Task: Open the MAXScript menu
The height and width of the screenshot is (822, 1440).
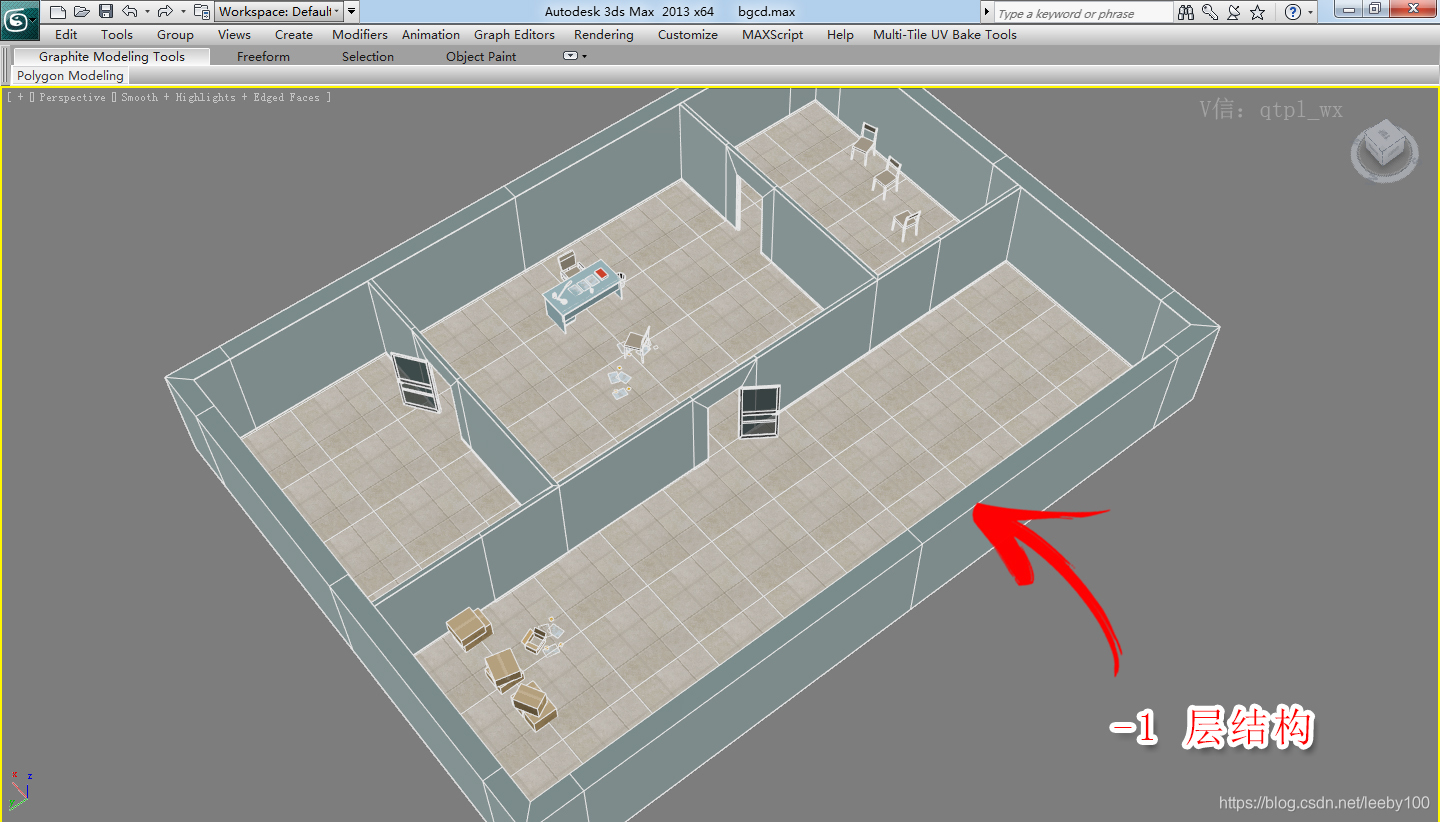Action: click(774, 34)
